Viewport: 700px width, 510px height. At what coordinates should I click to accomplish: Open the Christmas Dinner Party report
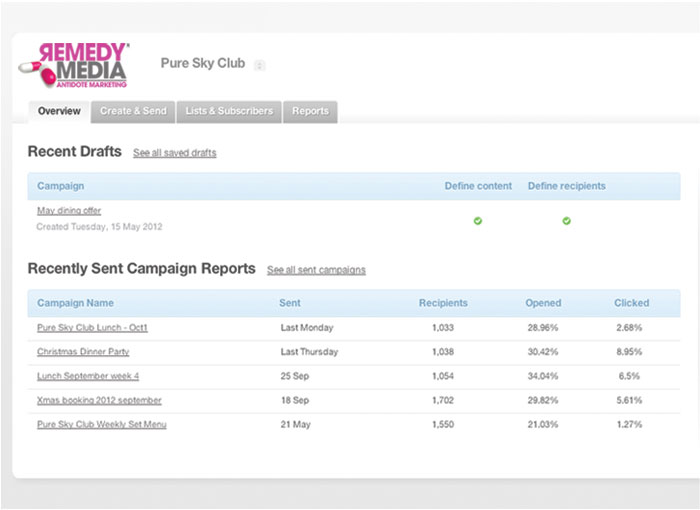83,352
